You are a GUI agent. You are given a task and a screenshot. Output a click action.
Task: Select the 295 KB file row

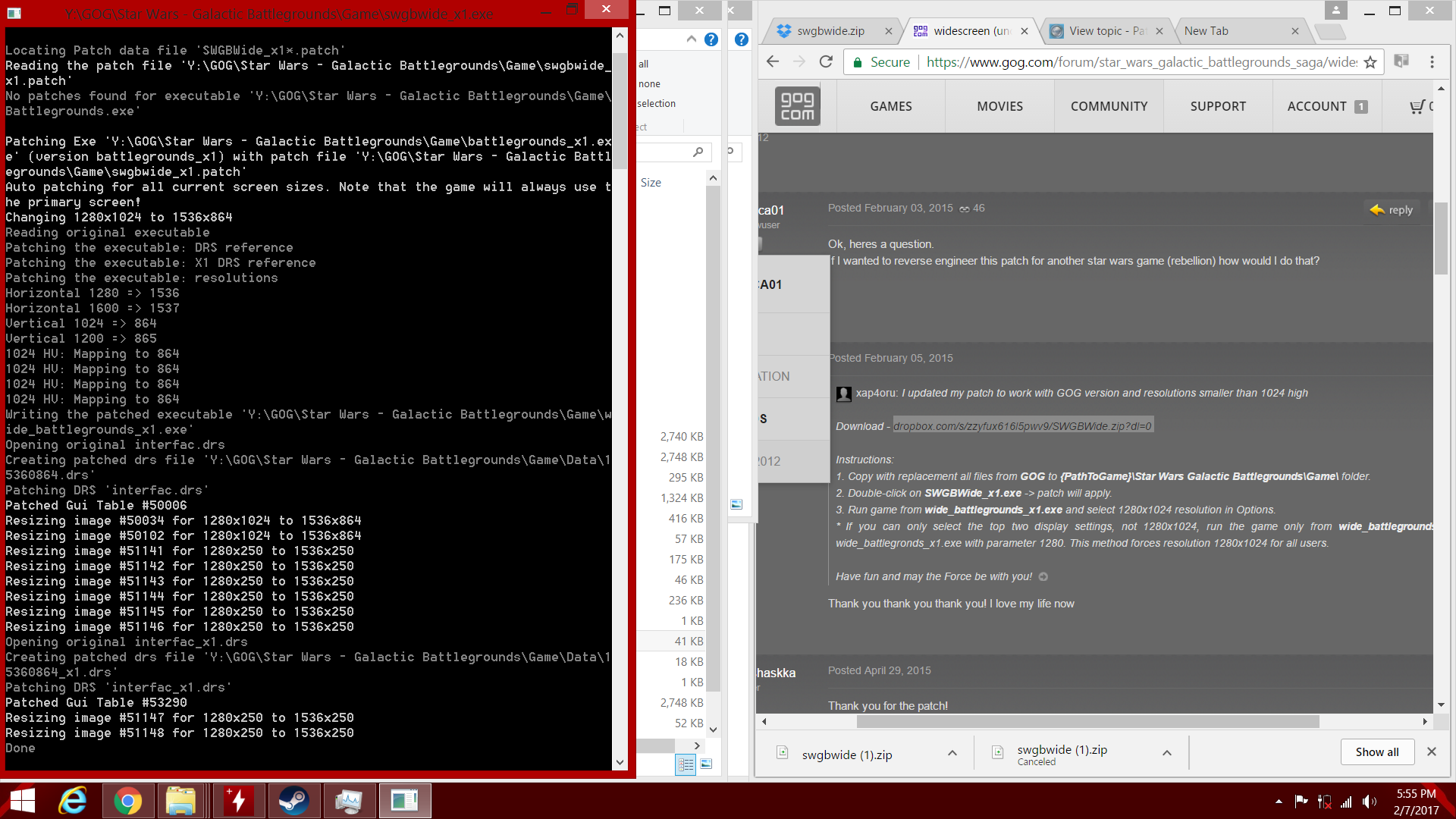671,477
